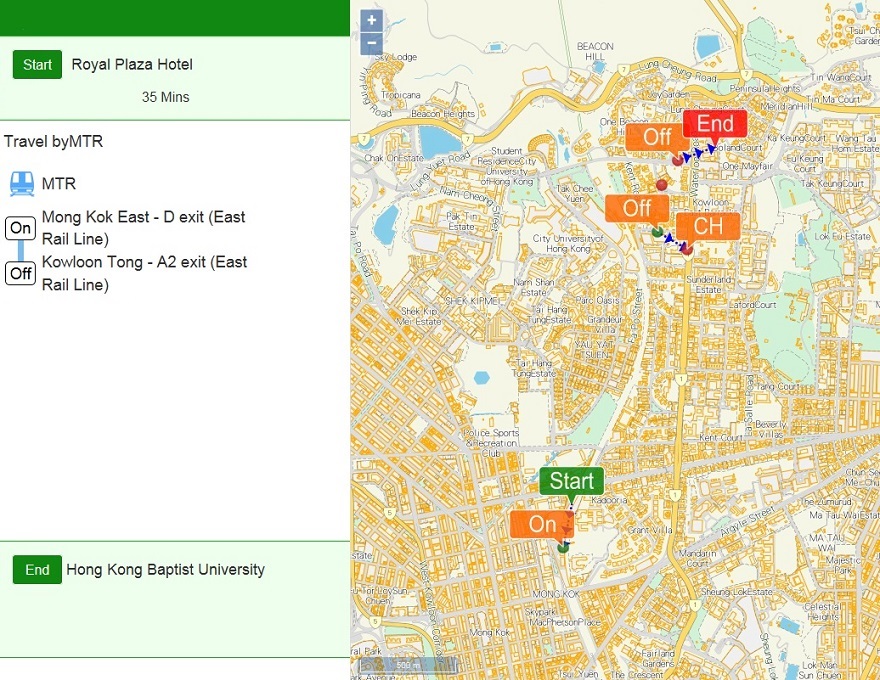
Task: Select the orange CH marker on the map
Action: pyautogui.click(x=708, y=227)
